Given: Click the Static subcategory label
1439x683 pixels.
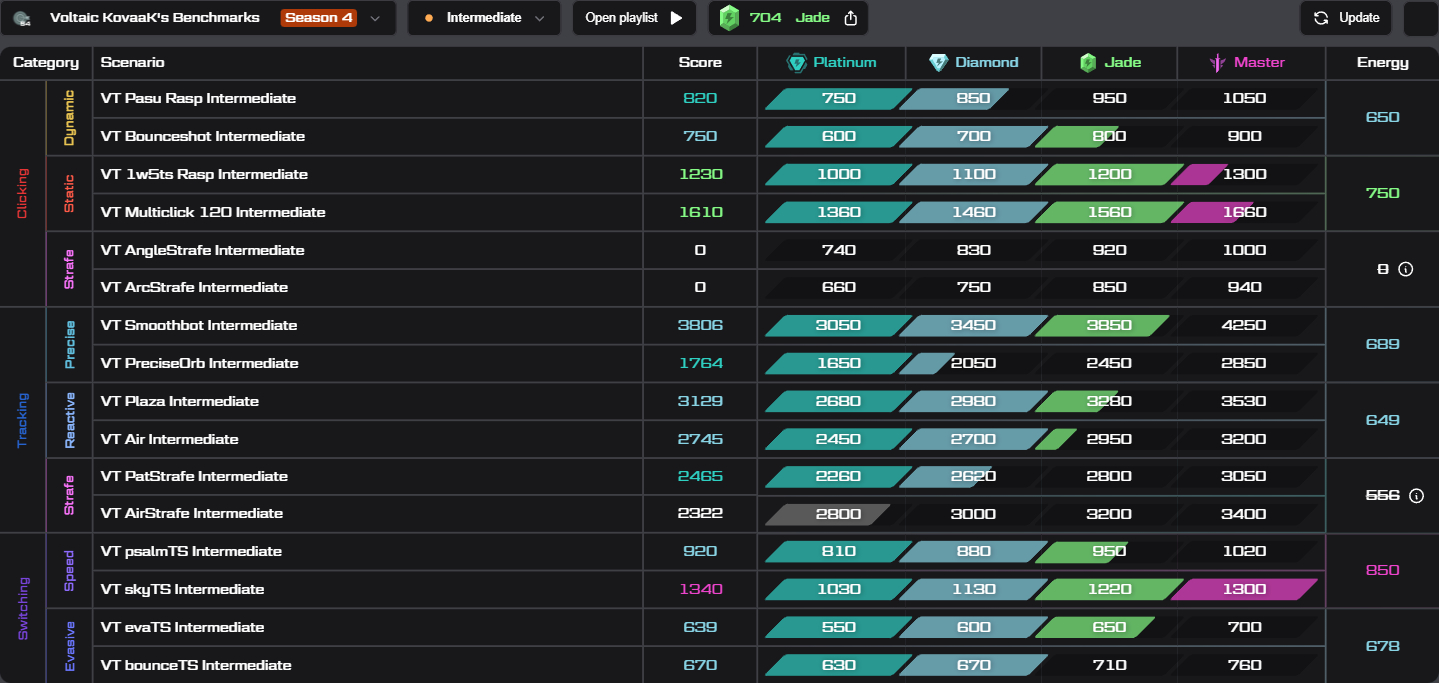Looking at the screenshot, I should pyautogui.click(x=69, y=194).
